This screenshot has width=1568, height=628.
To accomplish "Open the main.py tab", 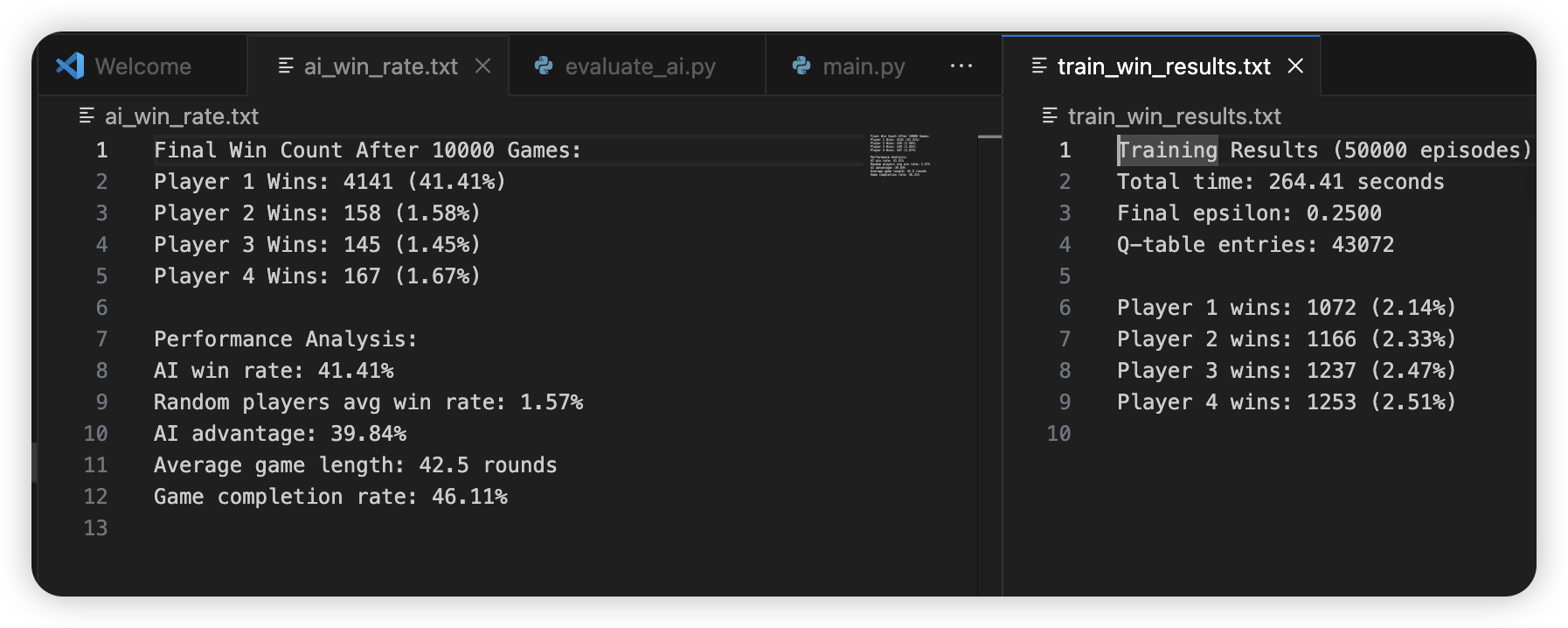I will pos(863,66).
